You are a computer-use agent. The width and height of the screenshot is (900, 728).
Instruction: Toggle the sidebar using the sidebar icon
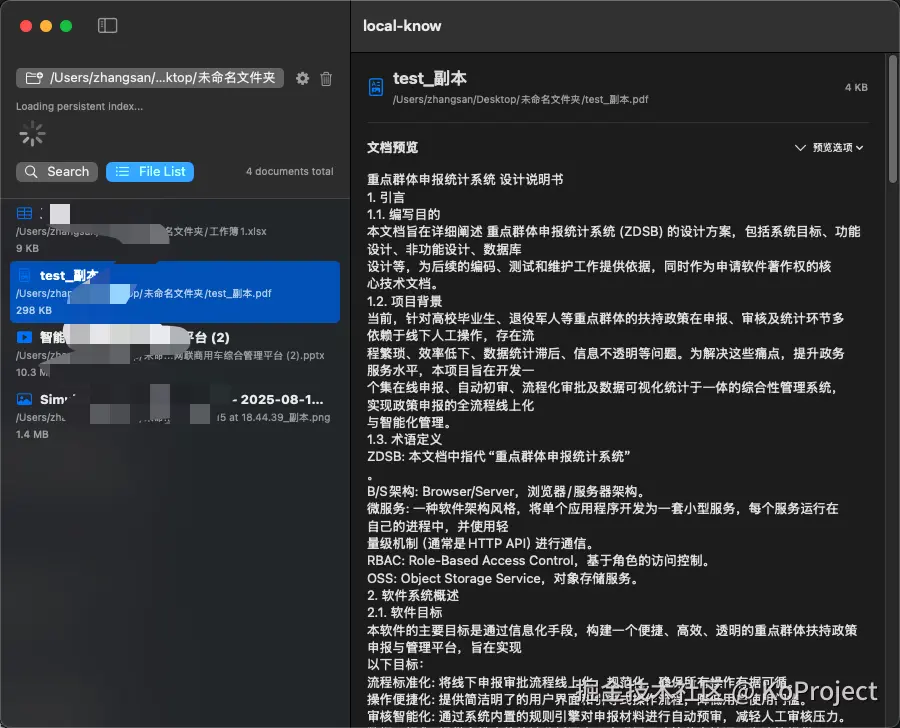pos(107,26)
